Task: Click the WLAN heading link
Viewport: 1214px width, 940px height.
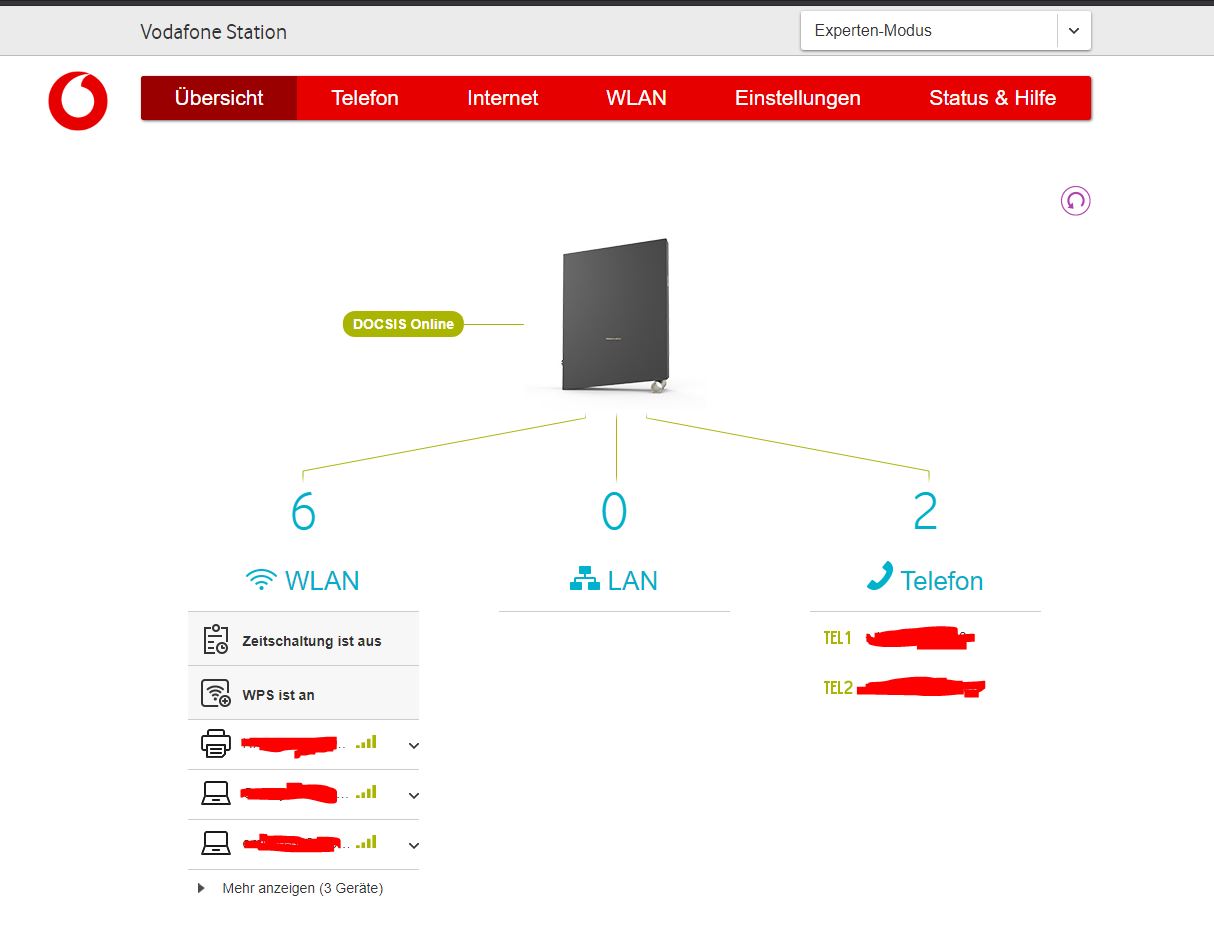Action: pos(322,580)
